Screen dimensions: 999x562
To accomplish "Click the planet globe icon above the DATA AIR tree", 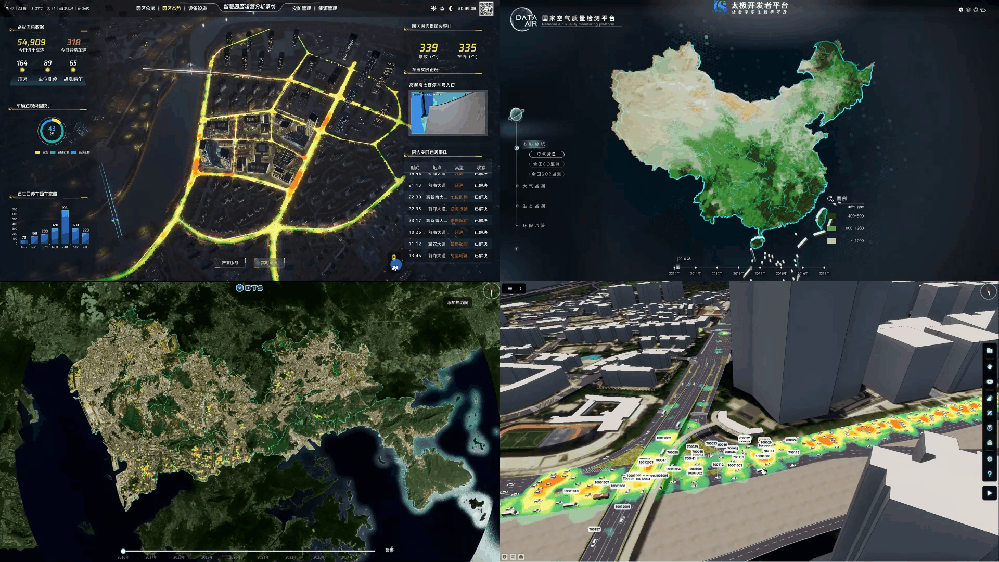I will [x=516, y=115].
